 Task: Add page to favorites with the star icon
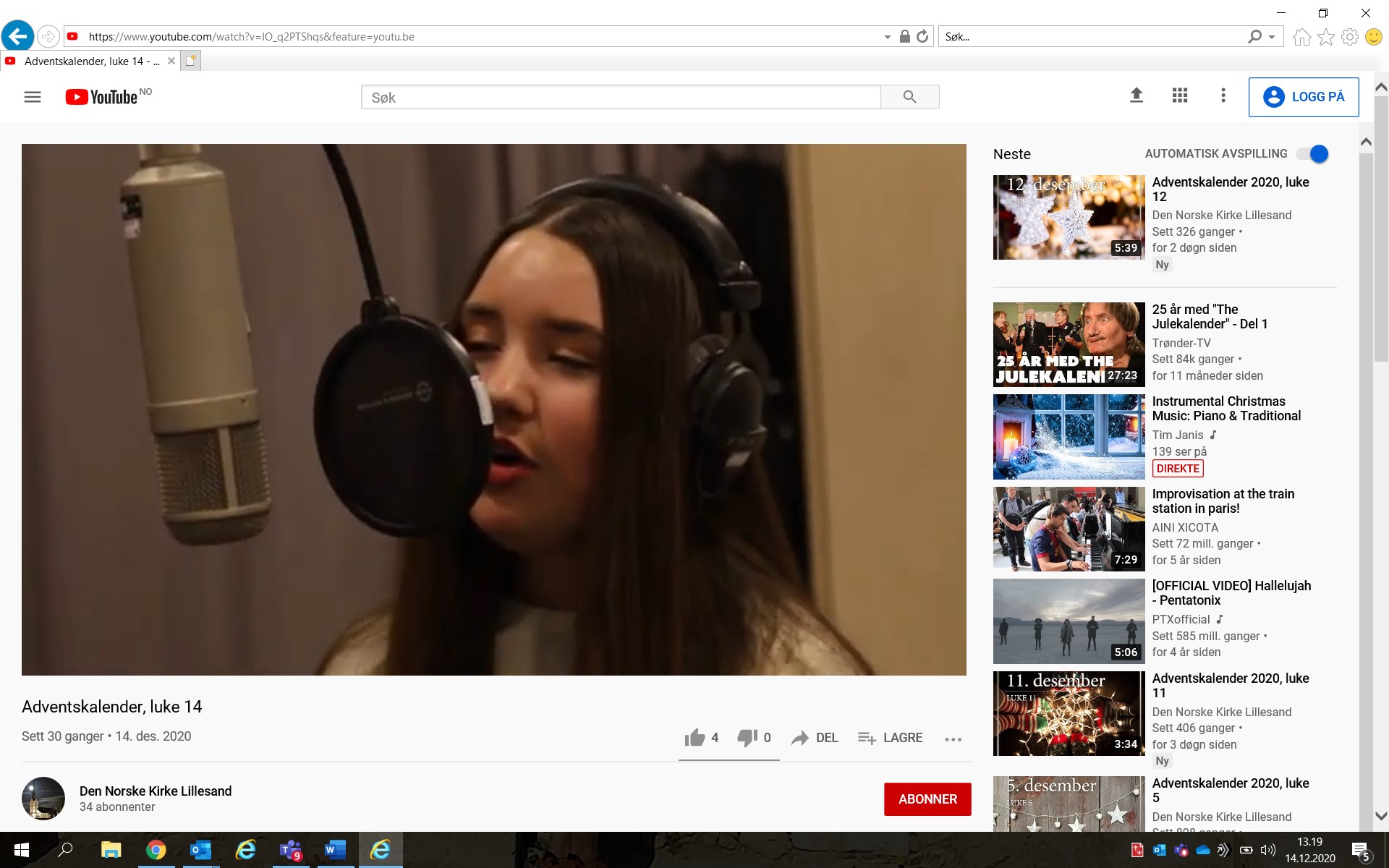pos(1326,36)
